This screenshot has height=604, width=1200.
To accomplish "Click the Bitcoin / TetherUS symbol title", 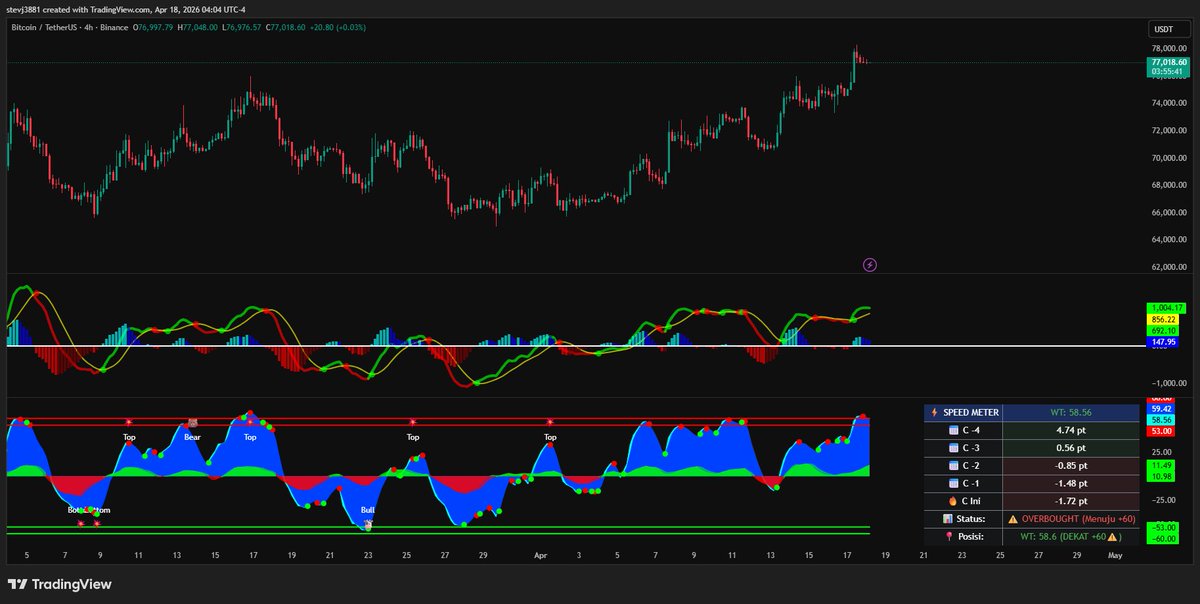I will click(x=46, y=27).
